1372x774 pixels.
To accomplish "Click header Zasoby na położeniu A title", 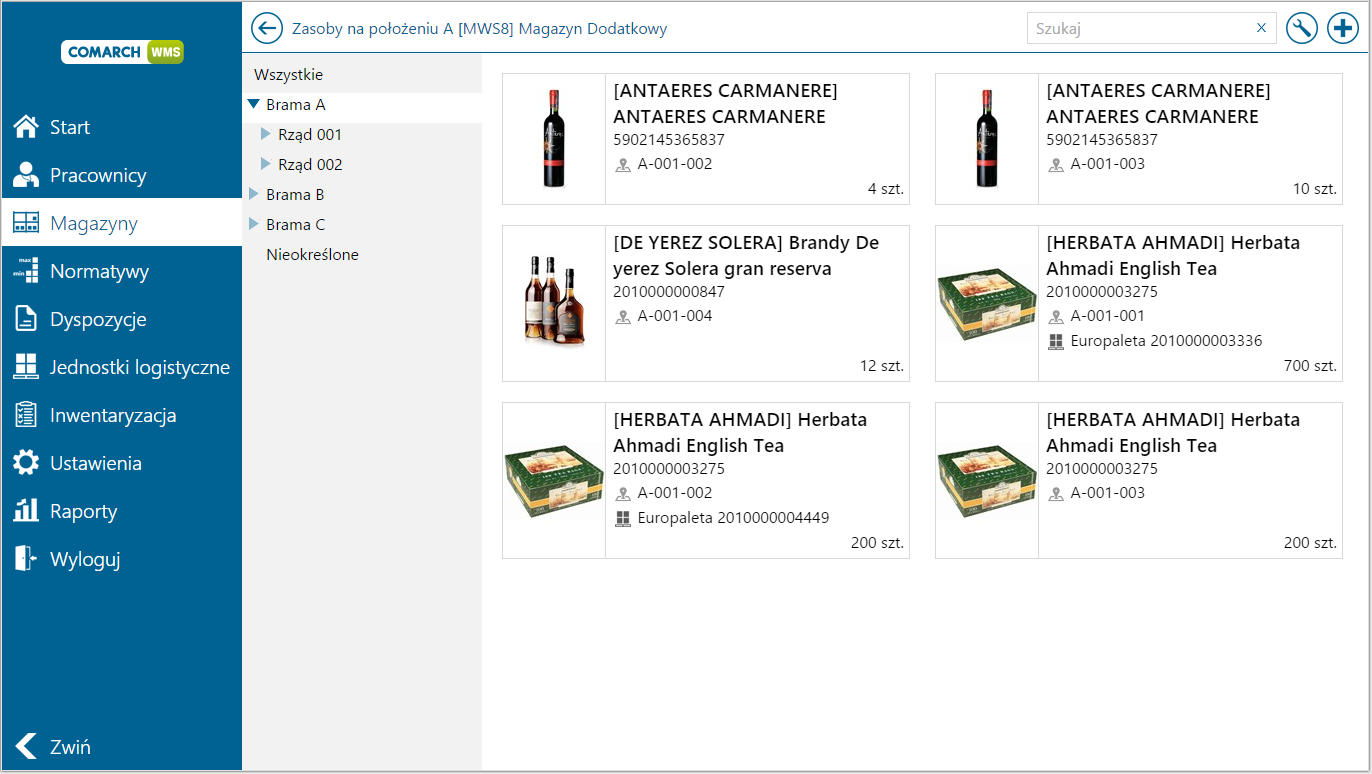I will pyautogui.click(x=479, y=28).
